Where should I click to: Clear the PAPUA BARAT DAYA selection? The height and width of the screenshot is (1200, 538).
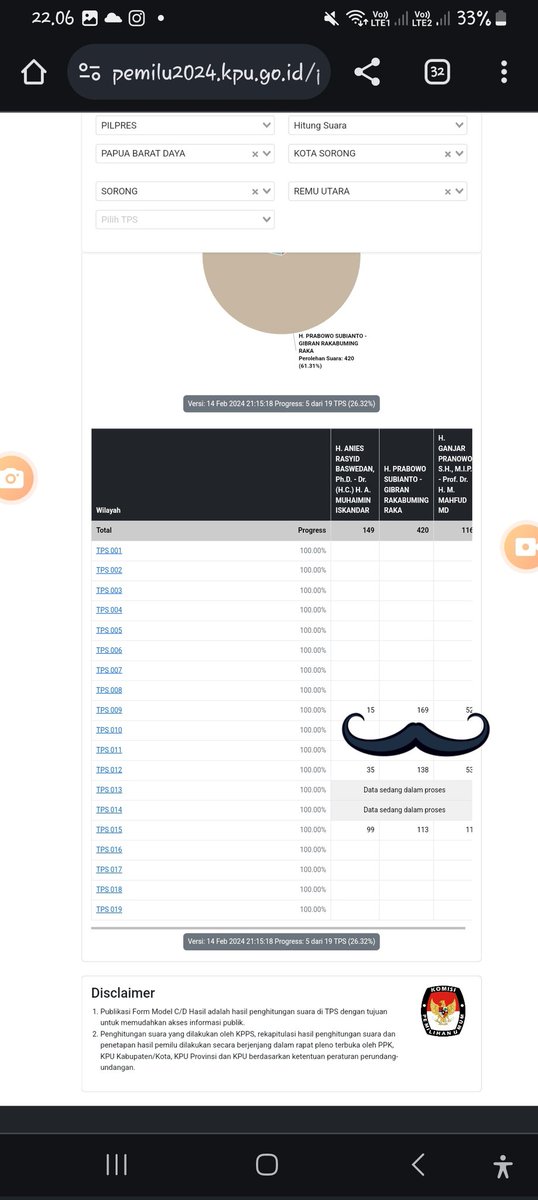255,154
